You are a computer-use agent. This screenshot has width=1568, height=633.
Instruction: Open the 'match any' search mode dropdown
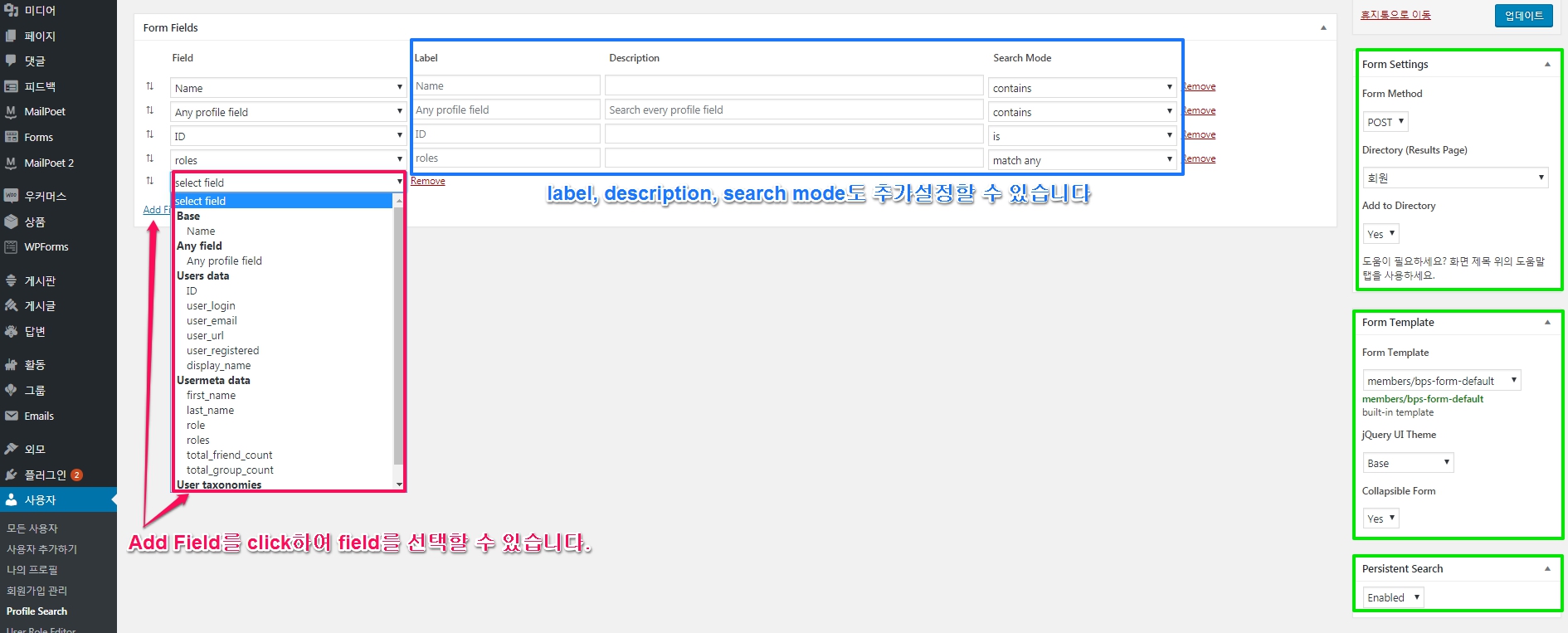[1082, 160]
